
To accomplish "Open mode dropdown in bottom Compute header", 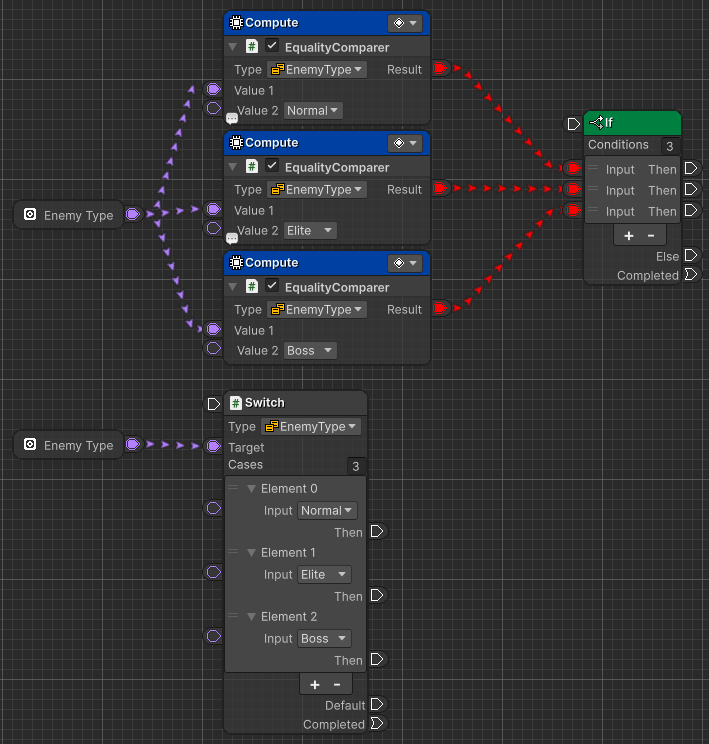I will [x=405, y=263].
